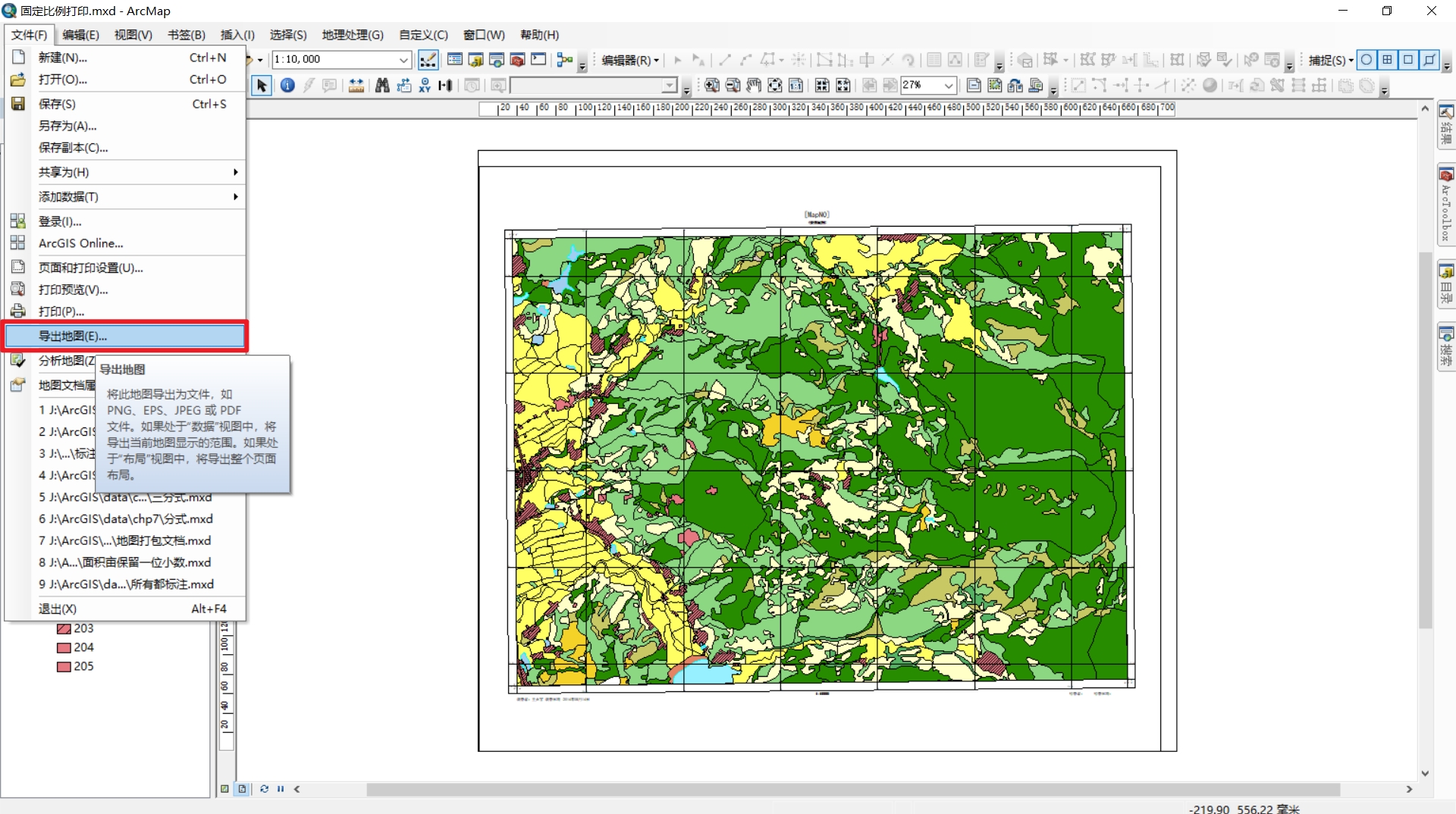Viewport: 1456px width, 814px height.
Task: Click Zoom Whole Page layout icon
Action: coord(775,86)
